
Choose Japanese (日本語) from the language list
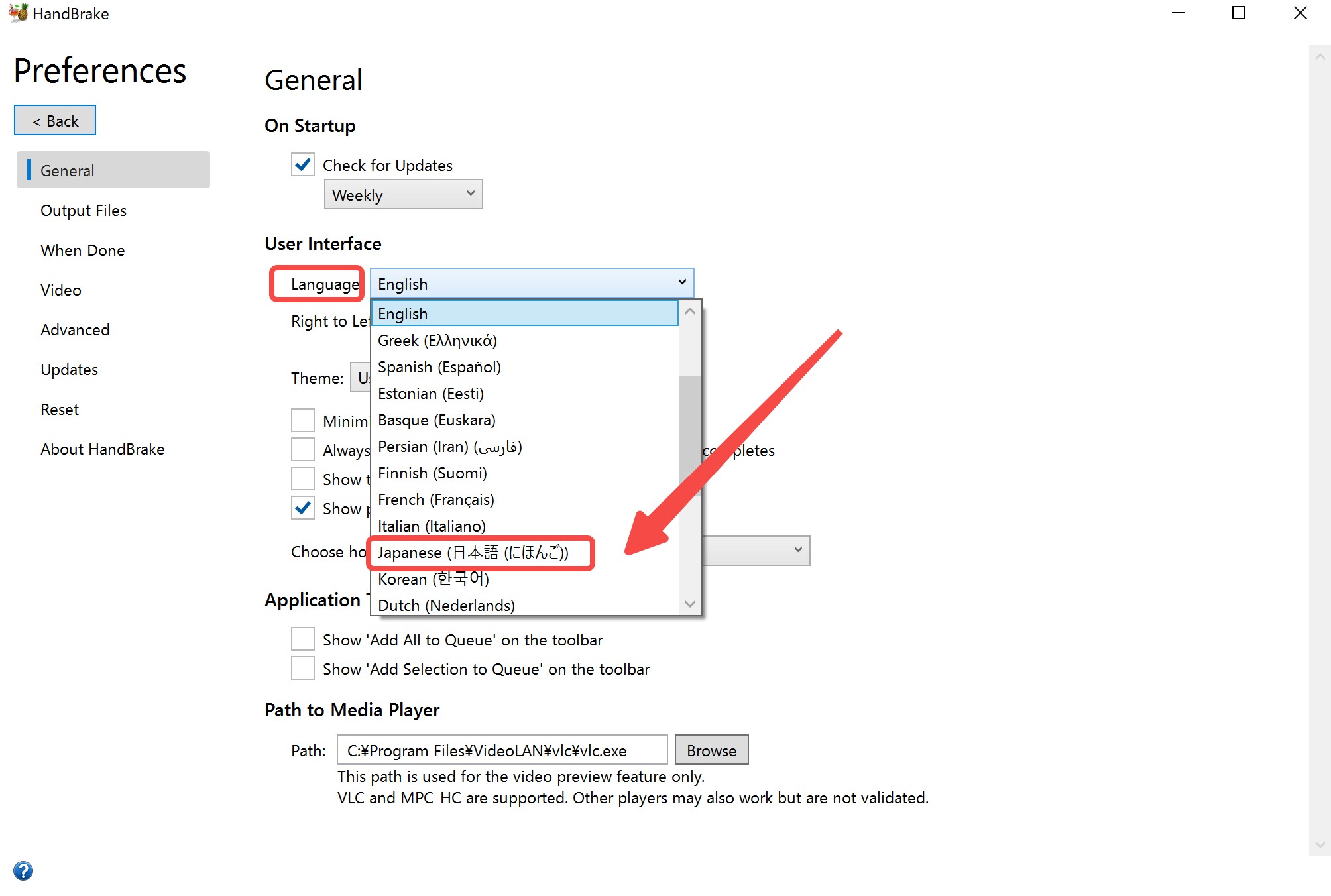524,552
